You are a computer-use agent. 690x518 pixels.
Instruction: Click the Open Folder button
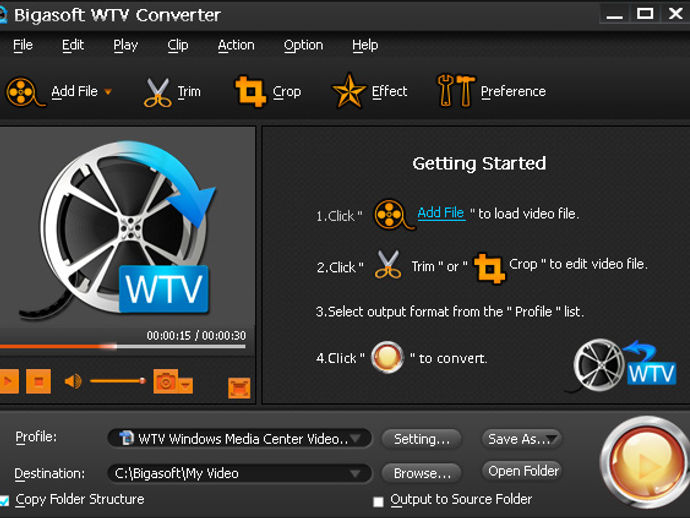(x=522, y=471)
